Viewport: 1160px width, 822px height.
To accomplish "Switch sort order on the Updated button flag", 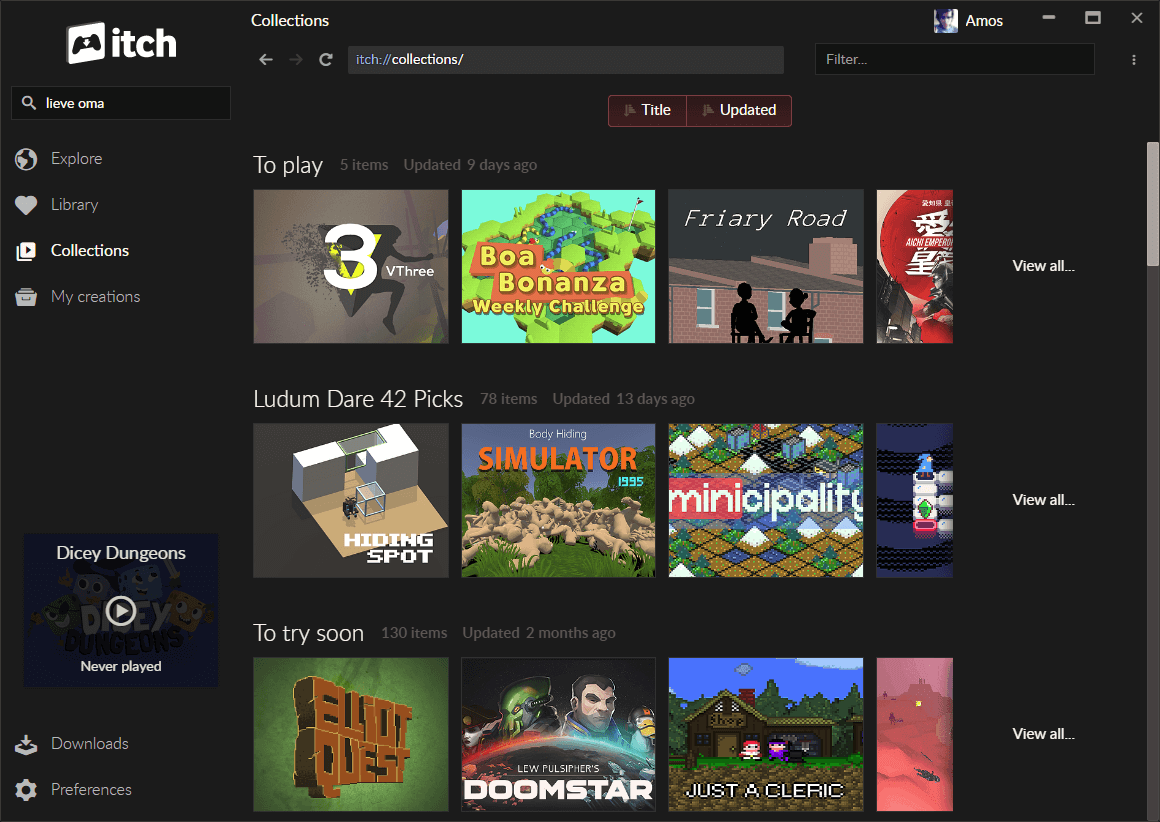I will (707, 110).
